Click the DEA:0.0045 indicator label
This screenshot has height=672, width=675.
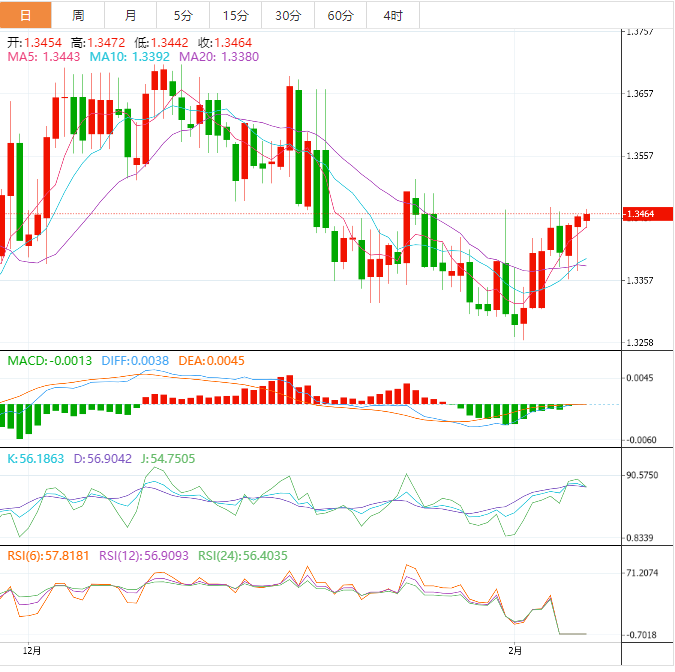point(211,361)
